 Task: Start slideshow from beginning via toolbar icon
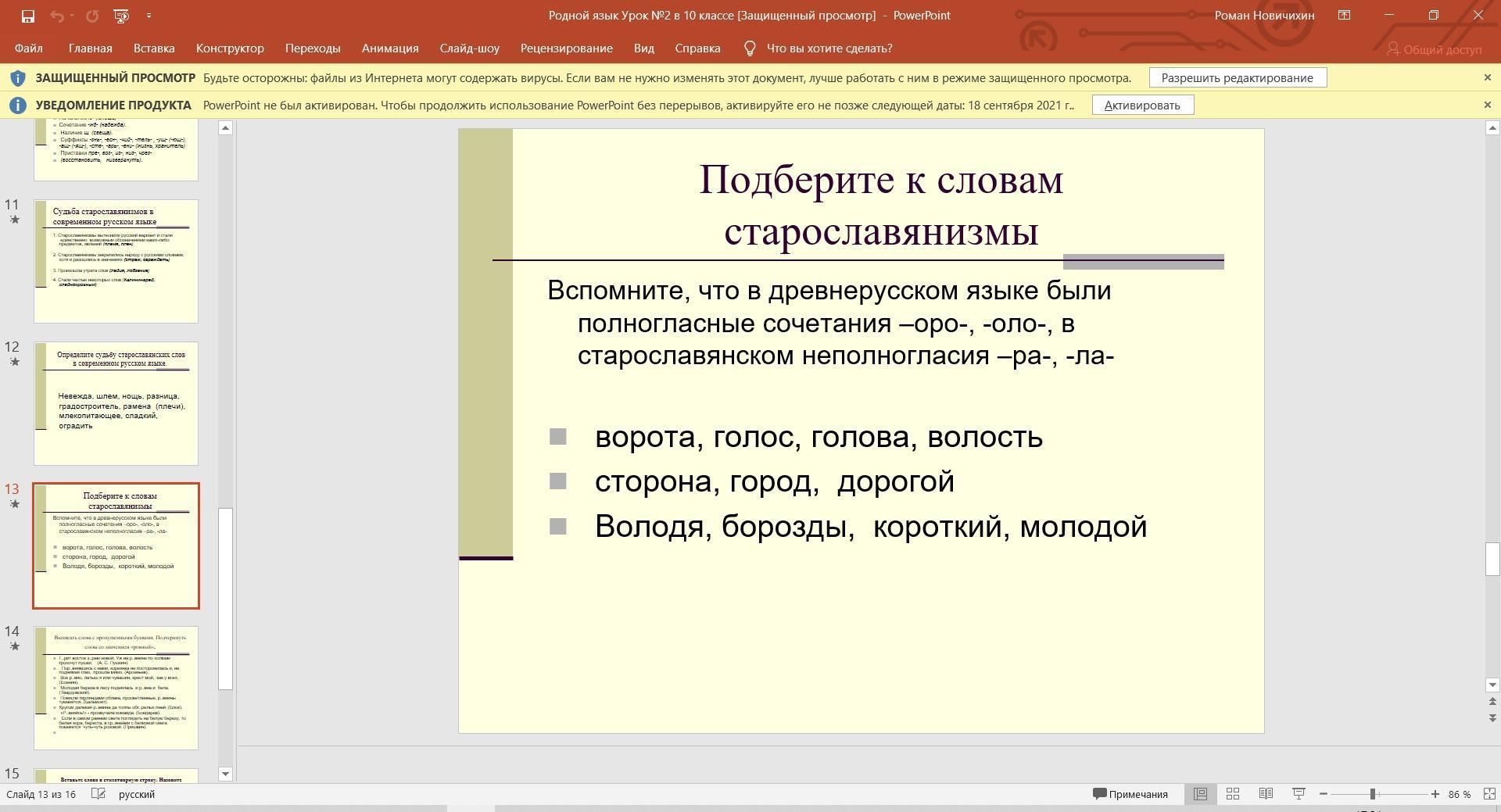coord(120,16)
